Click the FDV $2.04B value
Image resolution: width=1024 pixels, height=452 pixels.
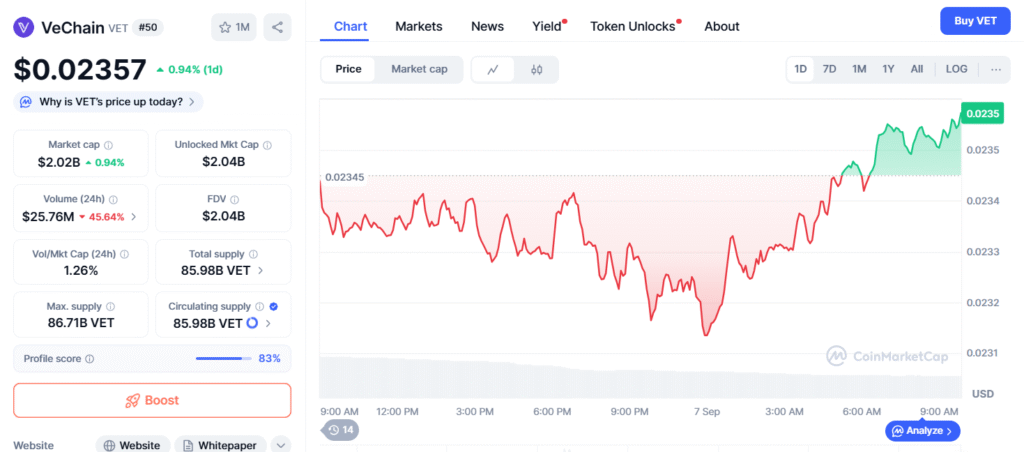pos(223,217)
